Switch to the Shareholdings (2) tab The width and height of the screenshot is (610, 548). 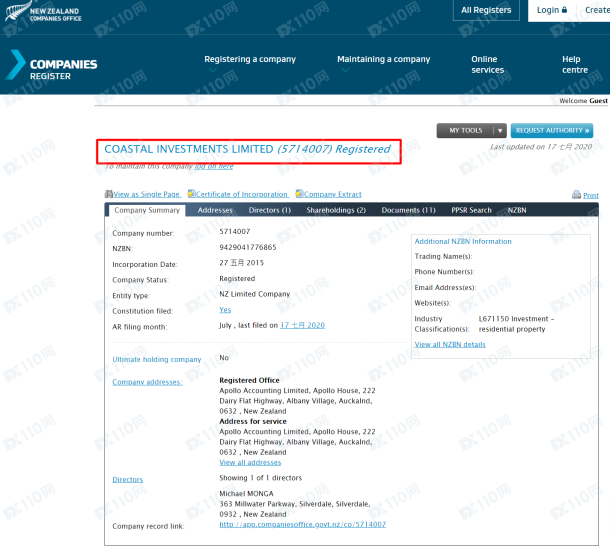(x=336, y=210)
